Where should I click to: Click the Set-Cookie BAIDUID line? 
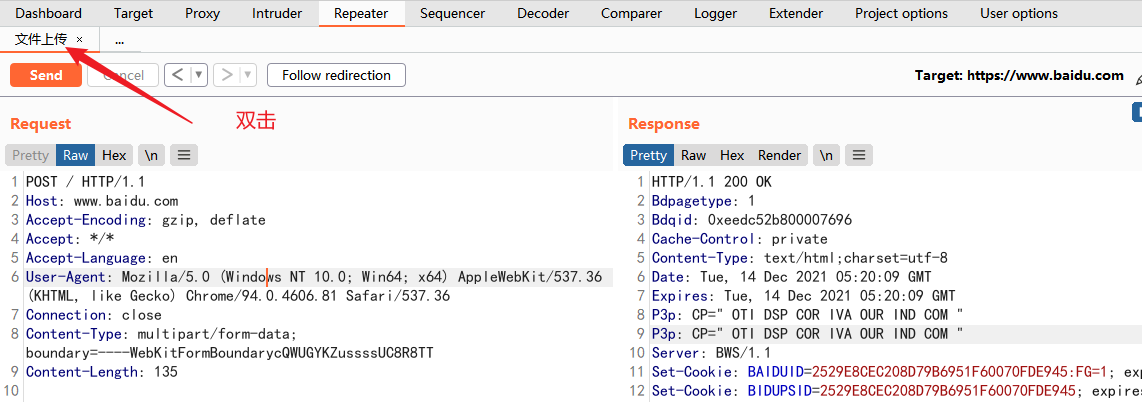pyautogui.click(x=897, y=371)
